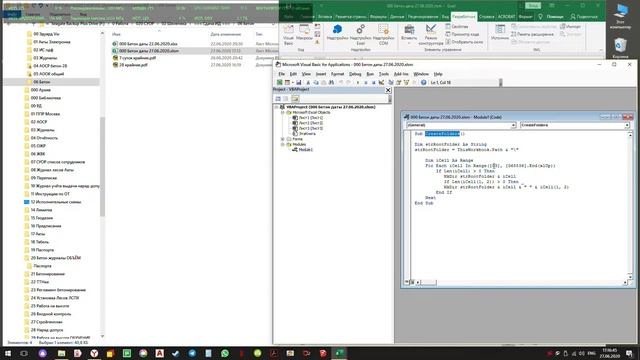Image resolution: width=640 pixels, height=360 pixels.
Task: Click the Save icon in VBA toolbar
Action: [299, 82]
